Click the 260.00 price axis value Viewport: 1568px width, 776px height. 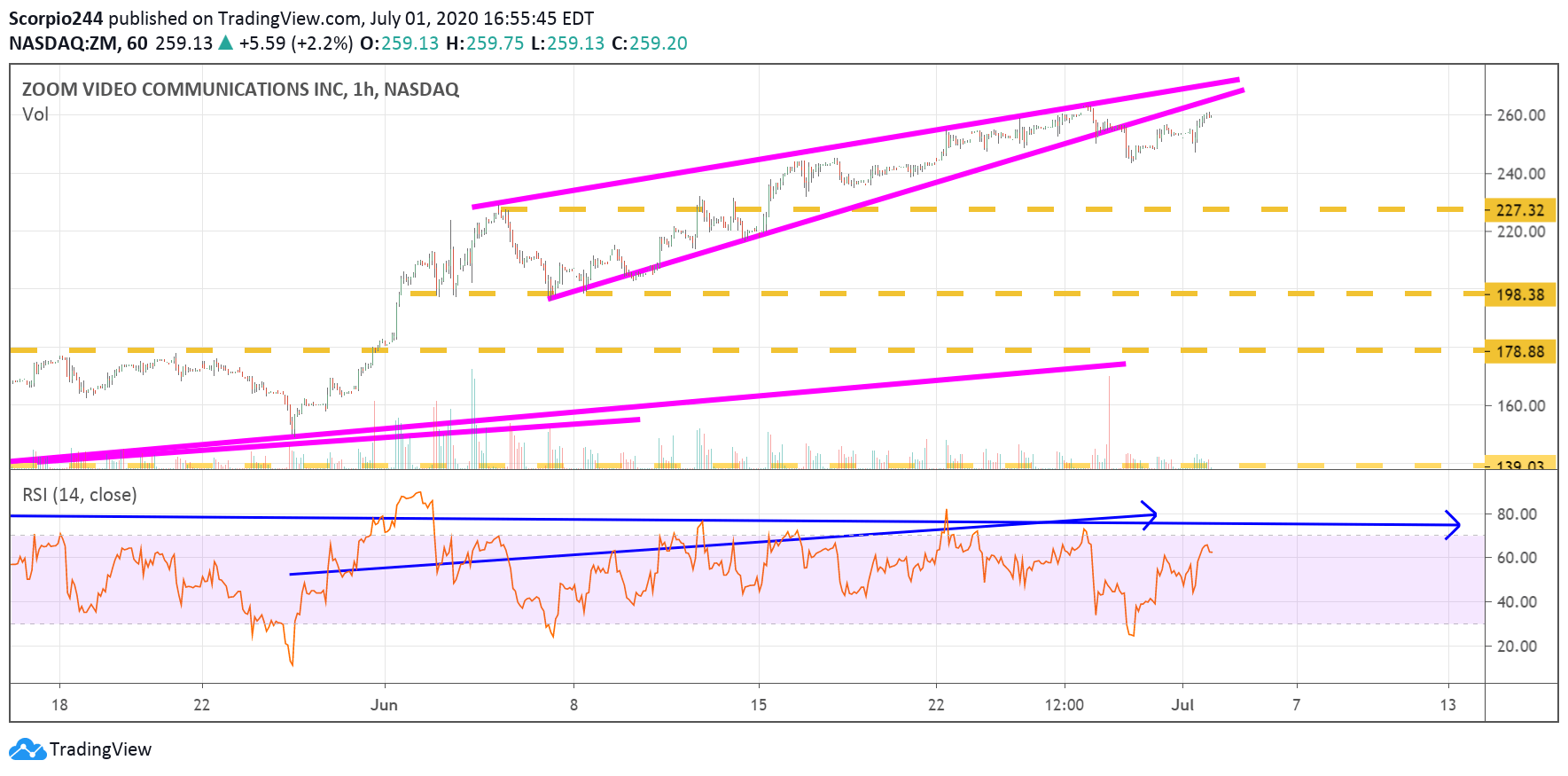[1521, 115]
